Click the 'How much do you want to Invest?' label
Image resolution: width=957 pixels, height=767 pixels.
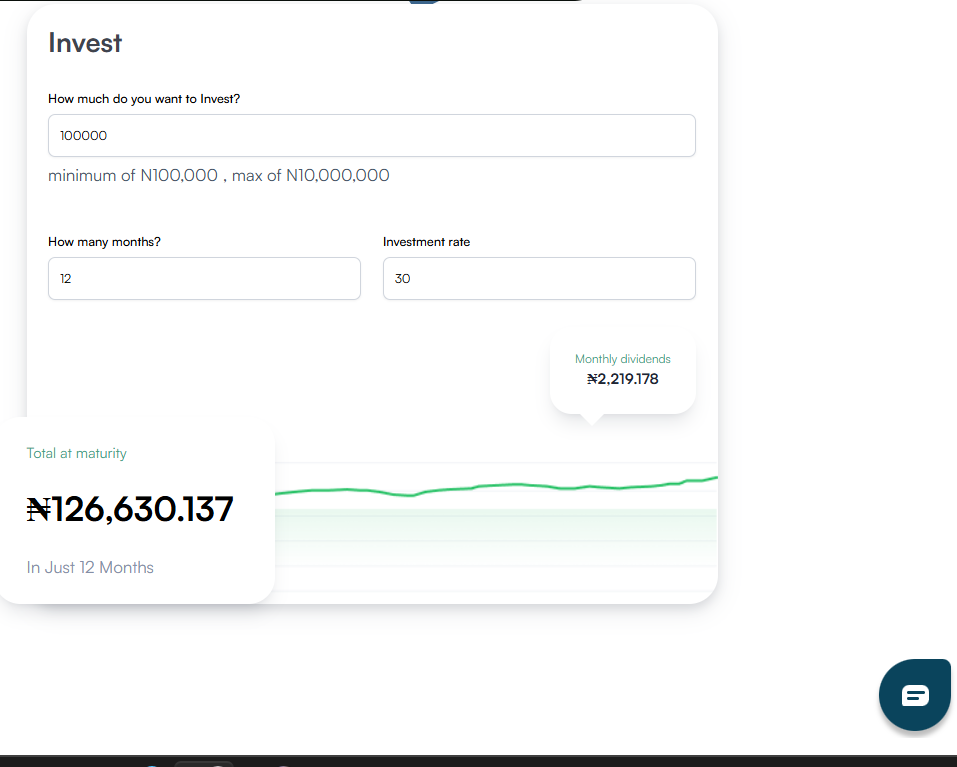click(145, 99)
